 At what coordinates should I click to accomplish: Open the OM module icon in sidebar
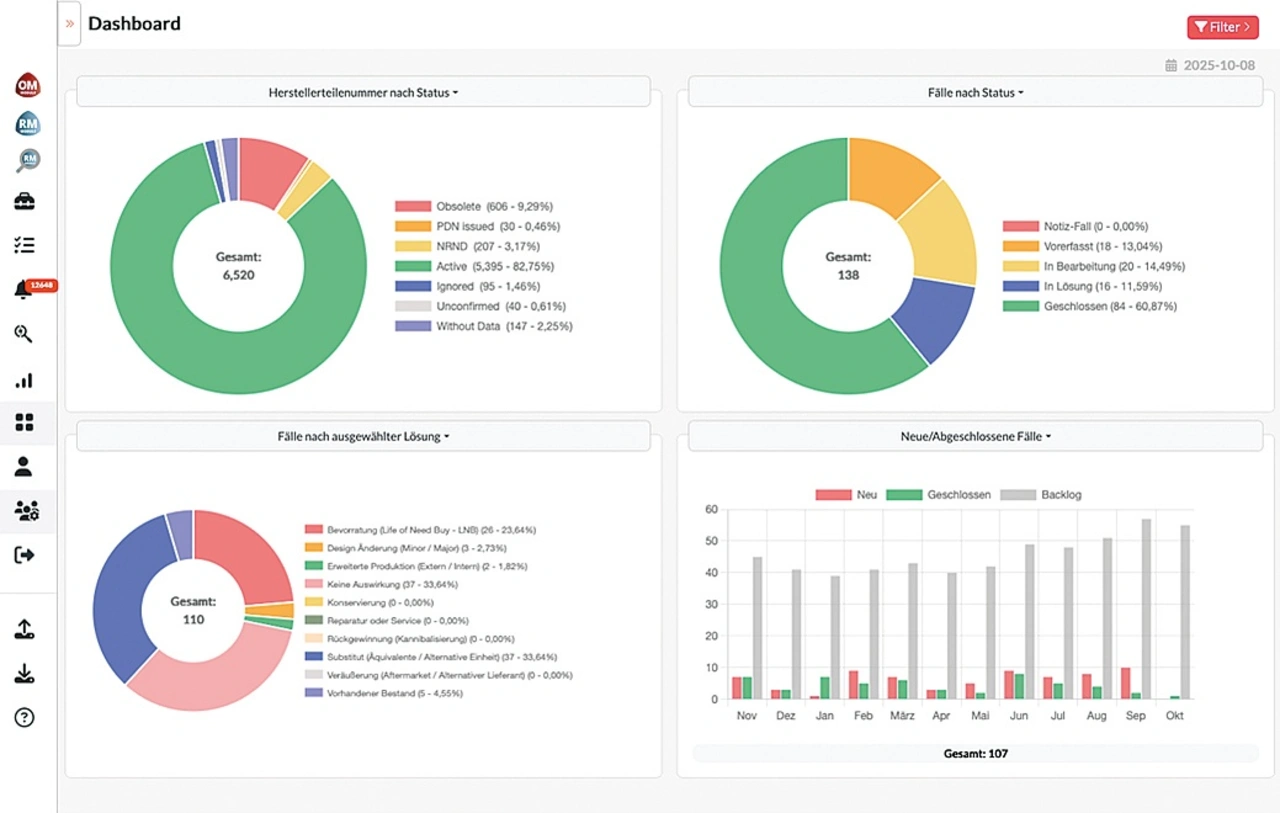(x=27, y=86)
